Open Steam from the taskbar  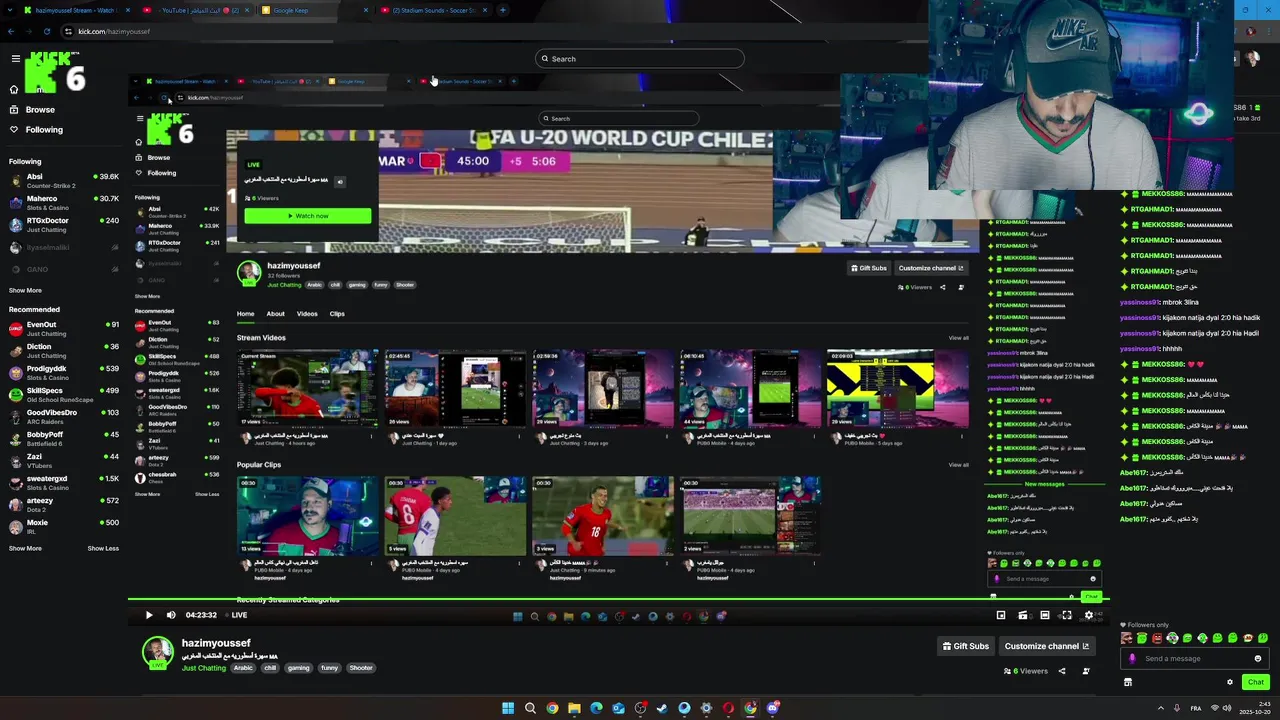pos(662,708)
